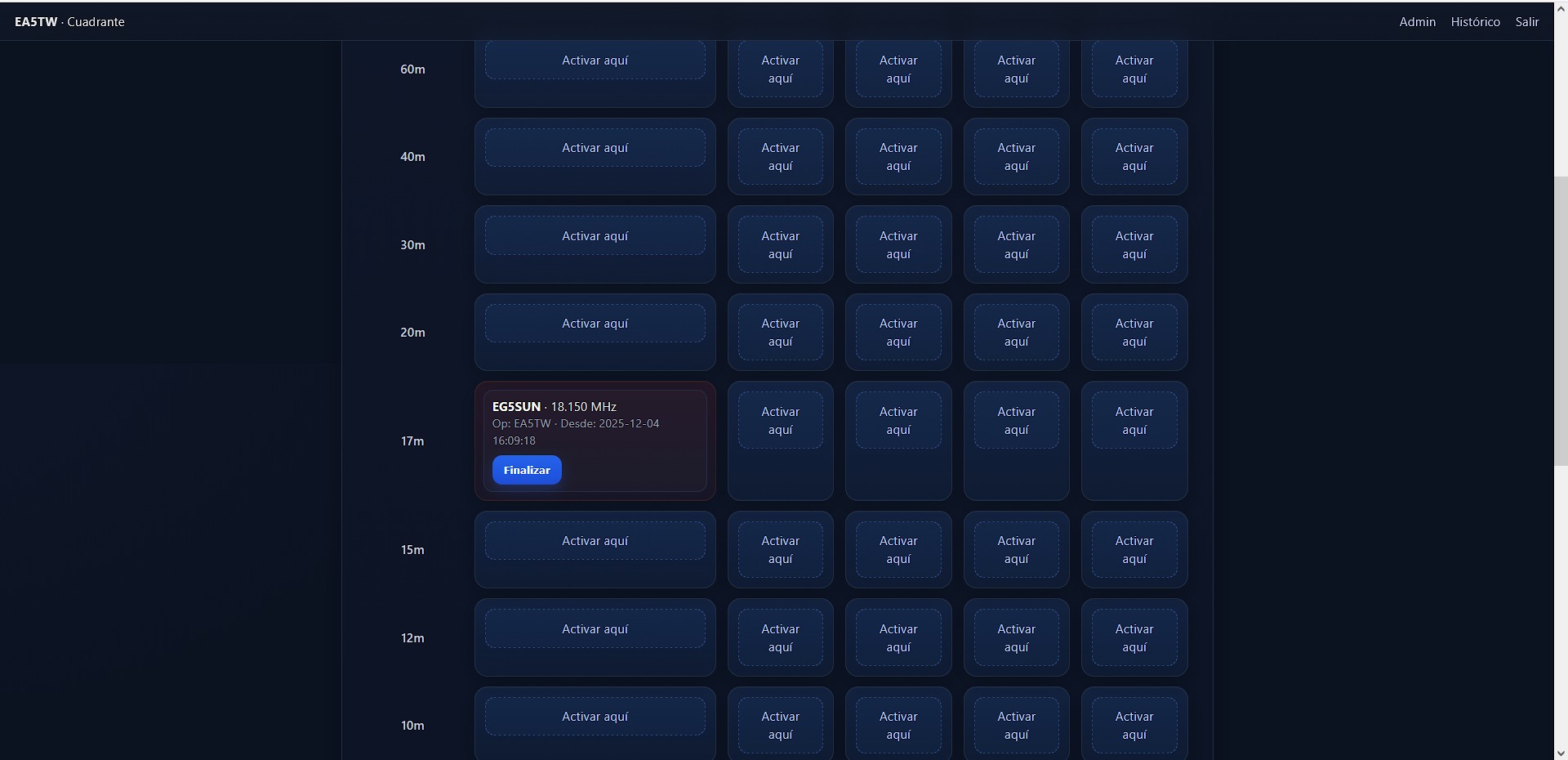Activate the third slot in the 15m row
The width and height of the screenshot is (1568, 760).
898,550
